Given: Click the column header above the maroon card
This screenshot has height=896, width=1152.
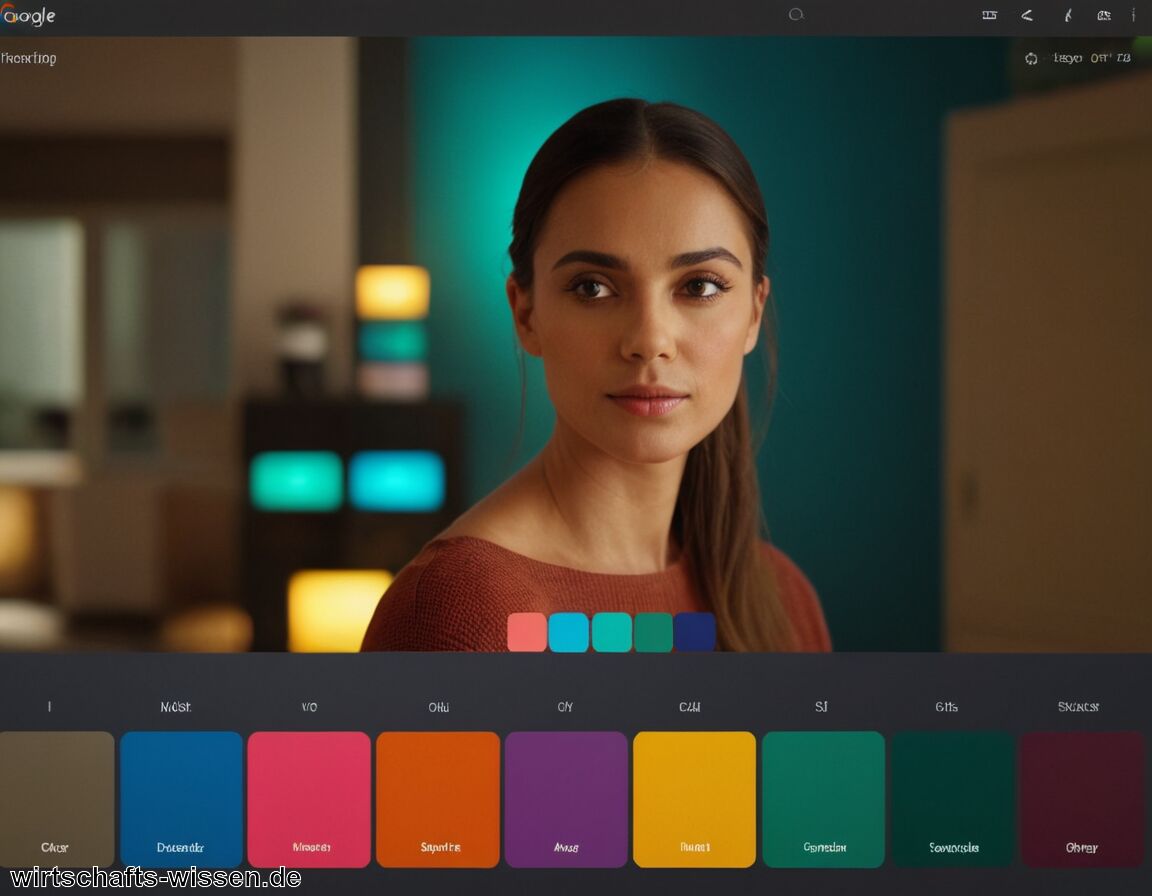Looking at the screenshot, I should coord(1078,707).
